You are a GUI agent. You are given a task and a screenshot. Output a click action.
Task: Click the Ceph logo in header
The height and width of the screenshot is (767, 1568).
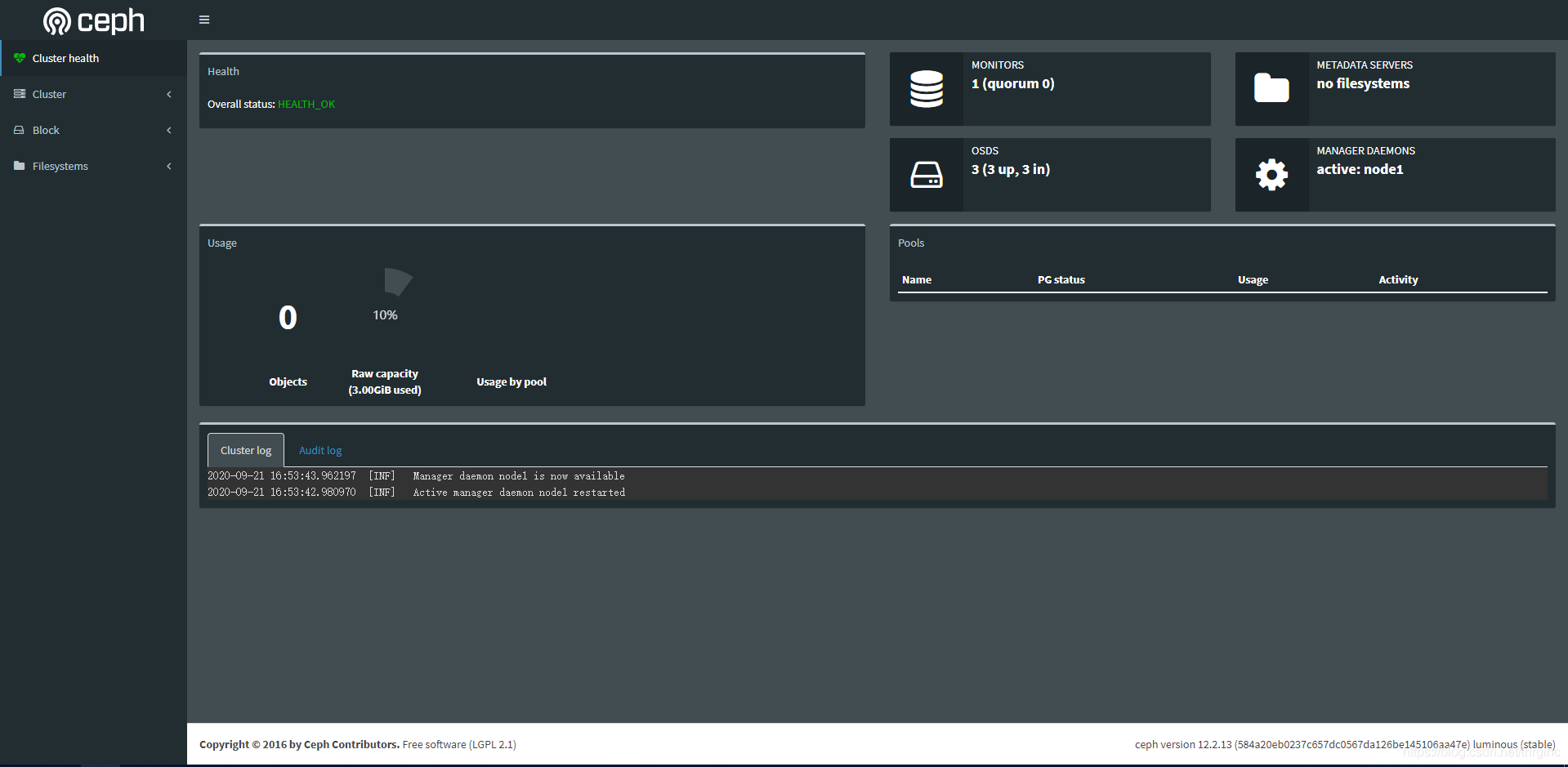[93, 20]
